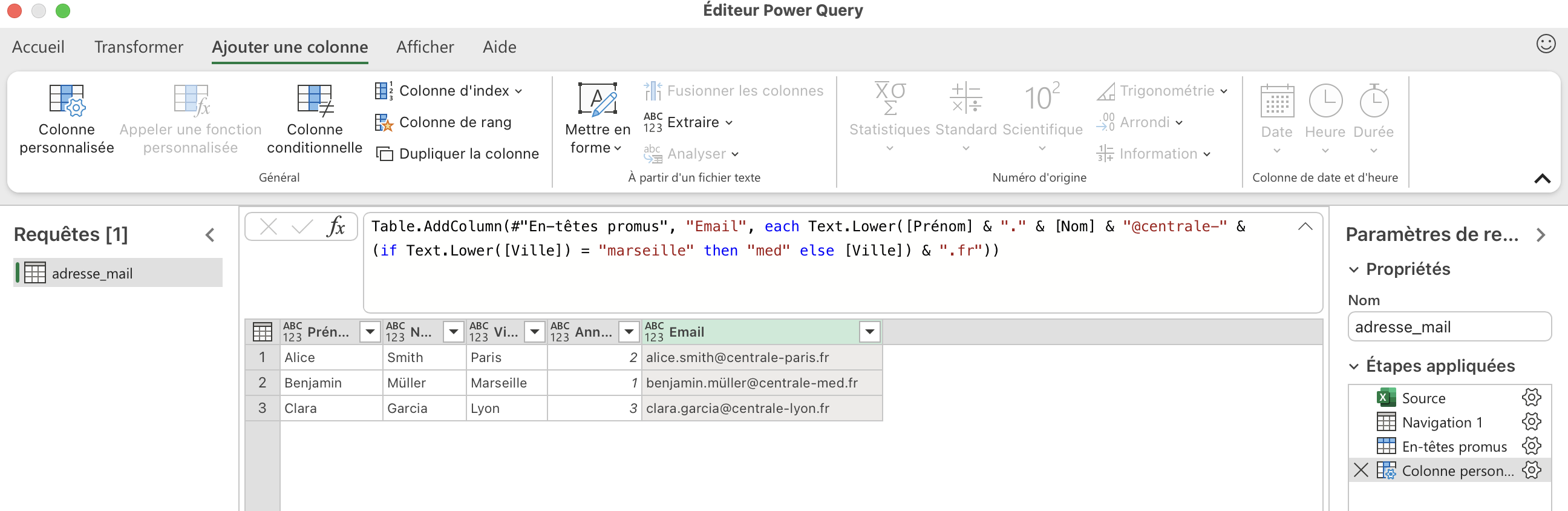Click the Colonne conditionnelle icon
This screenshot has width=1568, height=511.
(x=315, y=100)
